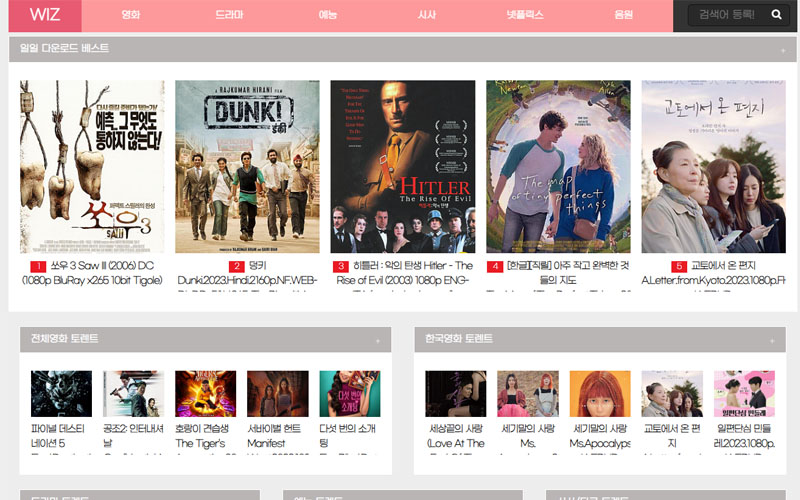Click the 일일 다운로드 베스트 header
800x500 pixels.
coord(403,49)
